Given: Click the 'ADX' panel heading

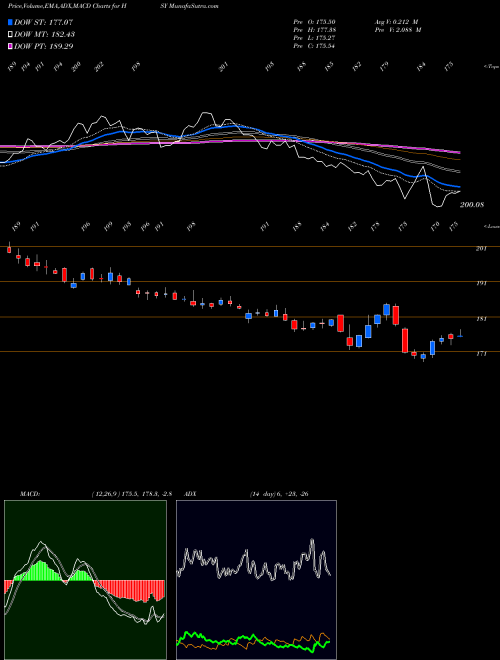Looking at the screenshot, I should coord(189,494).
